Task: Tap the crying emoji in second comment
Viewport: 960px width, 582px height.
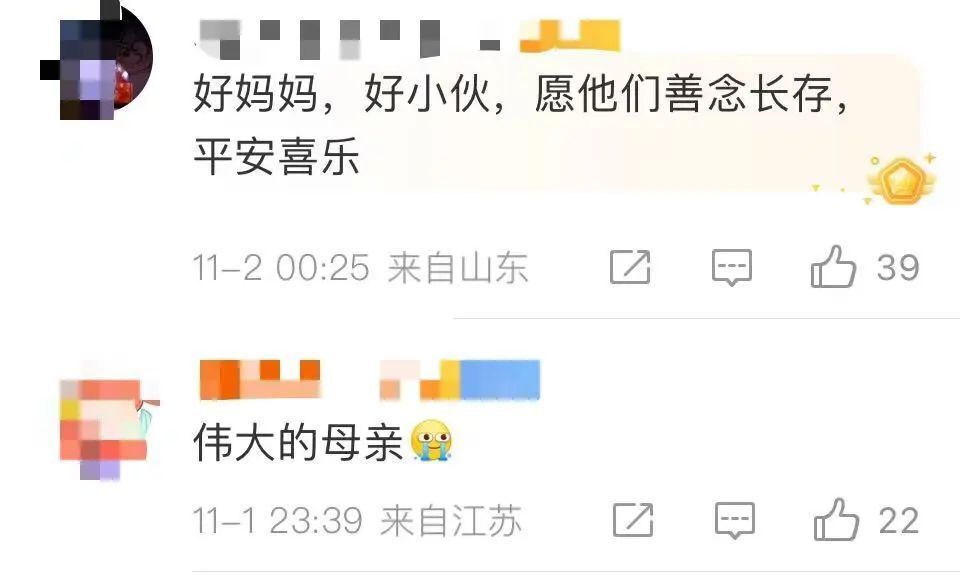Action: pyautogui.click(x=432, y=441)
